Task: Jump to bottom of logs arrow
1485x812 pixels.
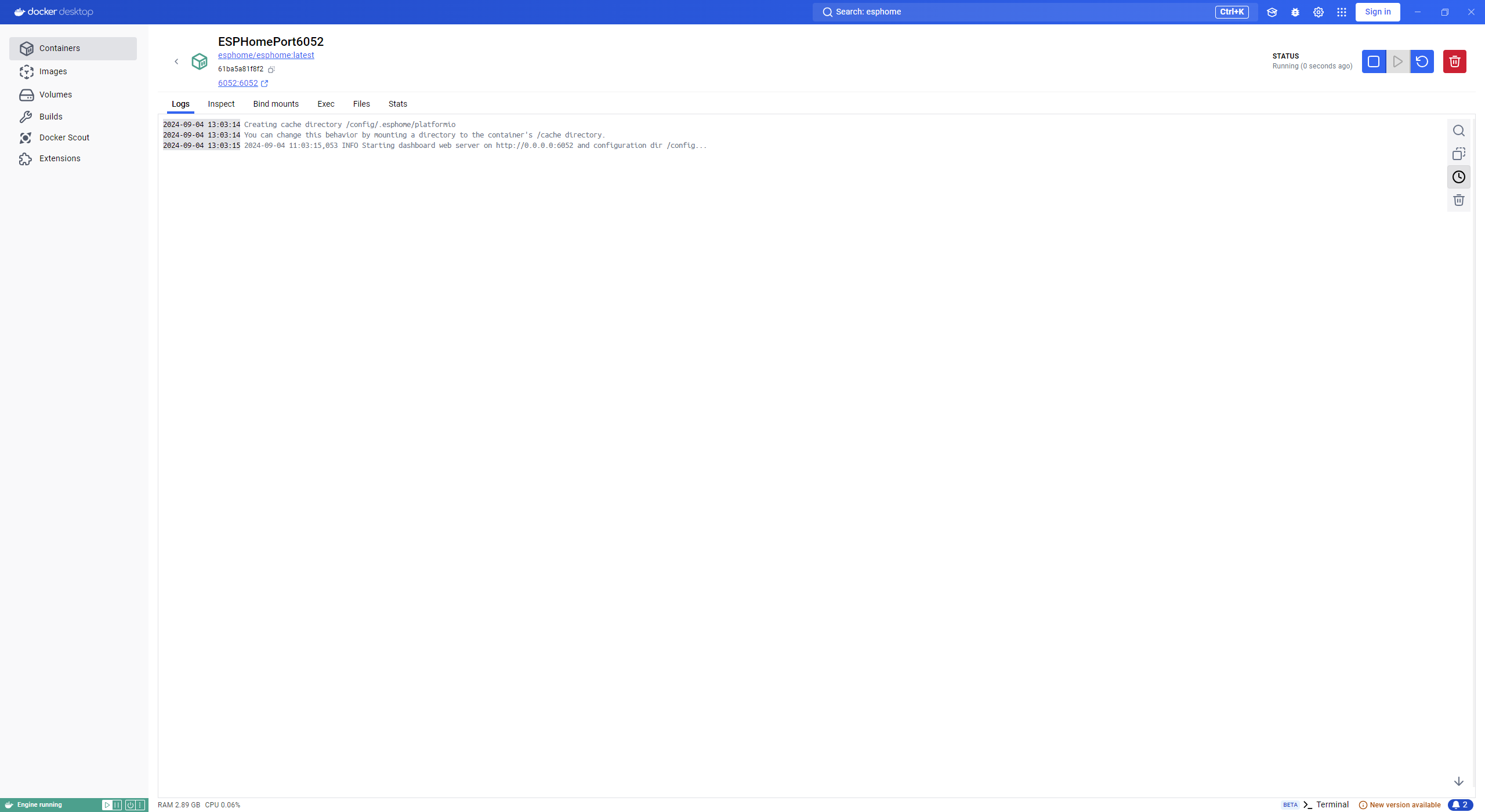Action: [x=1459, y=781]
